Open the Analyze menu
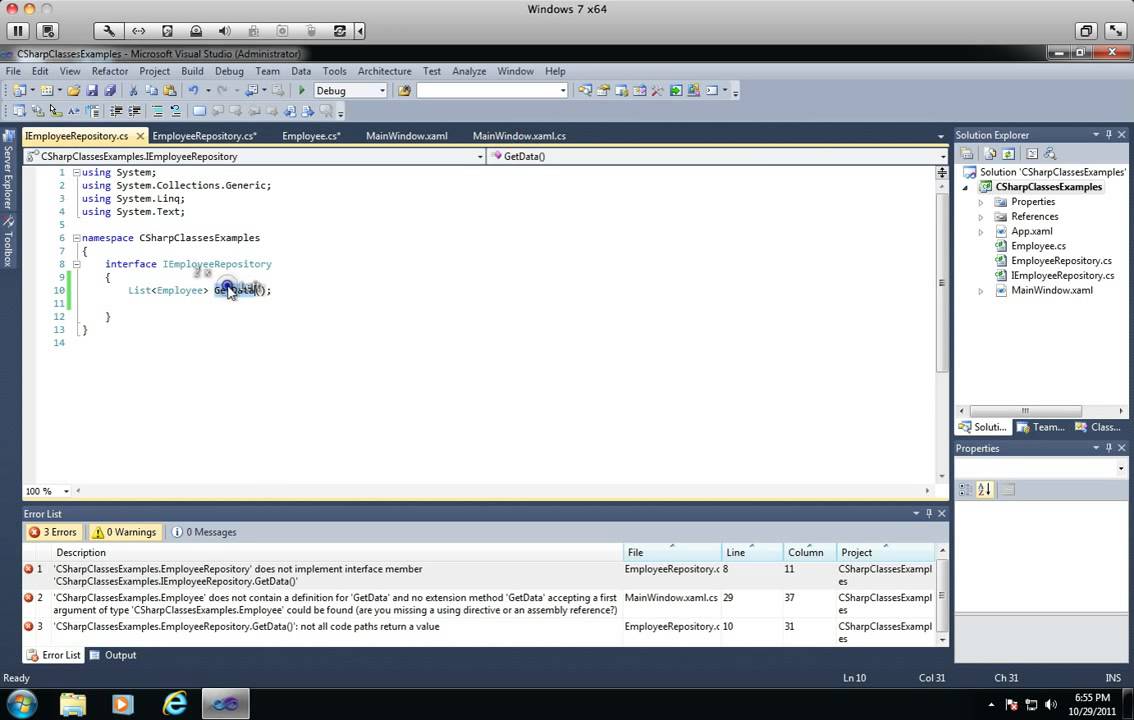This screenshot has height=720, width=1134. click(x=469, y=71)
